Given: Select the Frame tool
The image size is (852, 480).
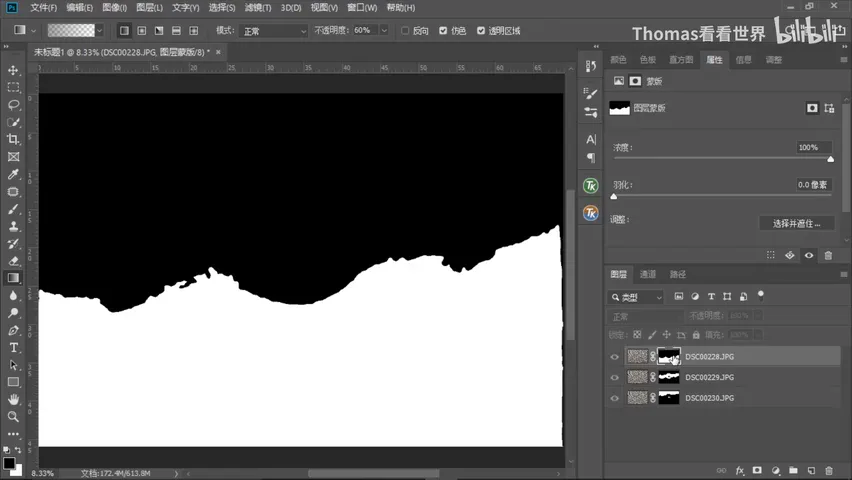Looking at the screenshot, I should (14, 157).
